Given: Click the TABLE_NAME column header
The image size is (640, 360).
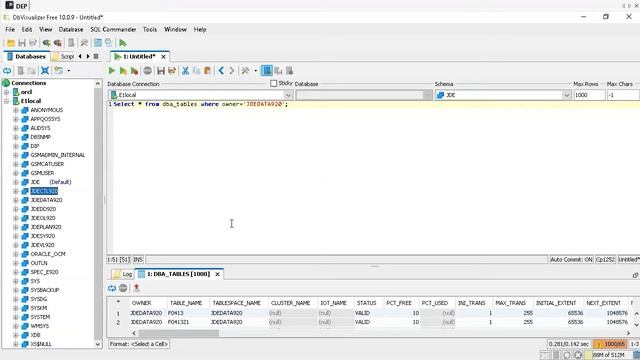Looking at the screenshot, I should [x=186, y=303].
